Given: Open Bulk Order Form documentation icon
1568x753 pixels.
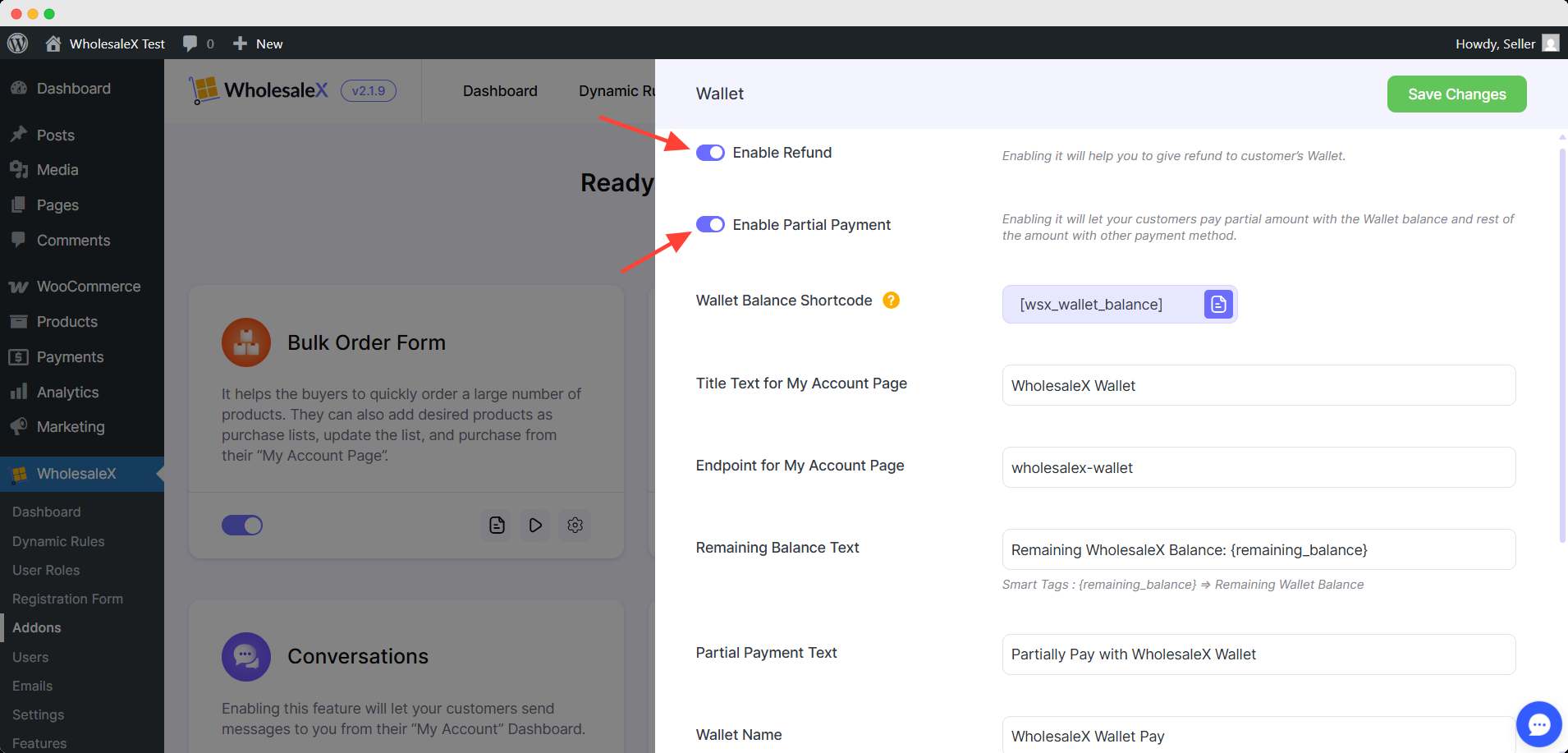Looking at the screenshot, I should (497, 525).
